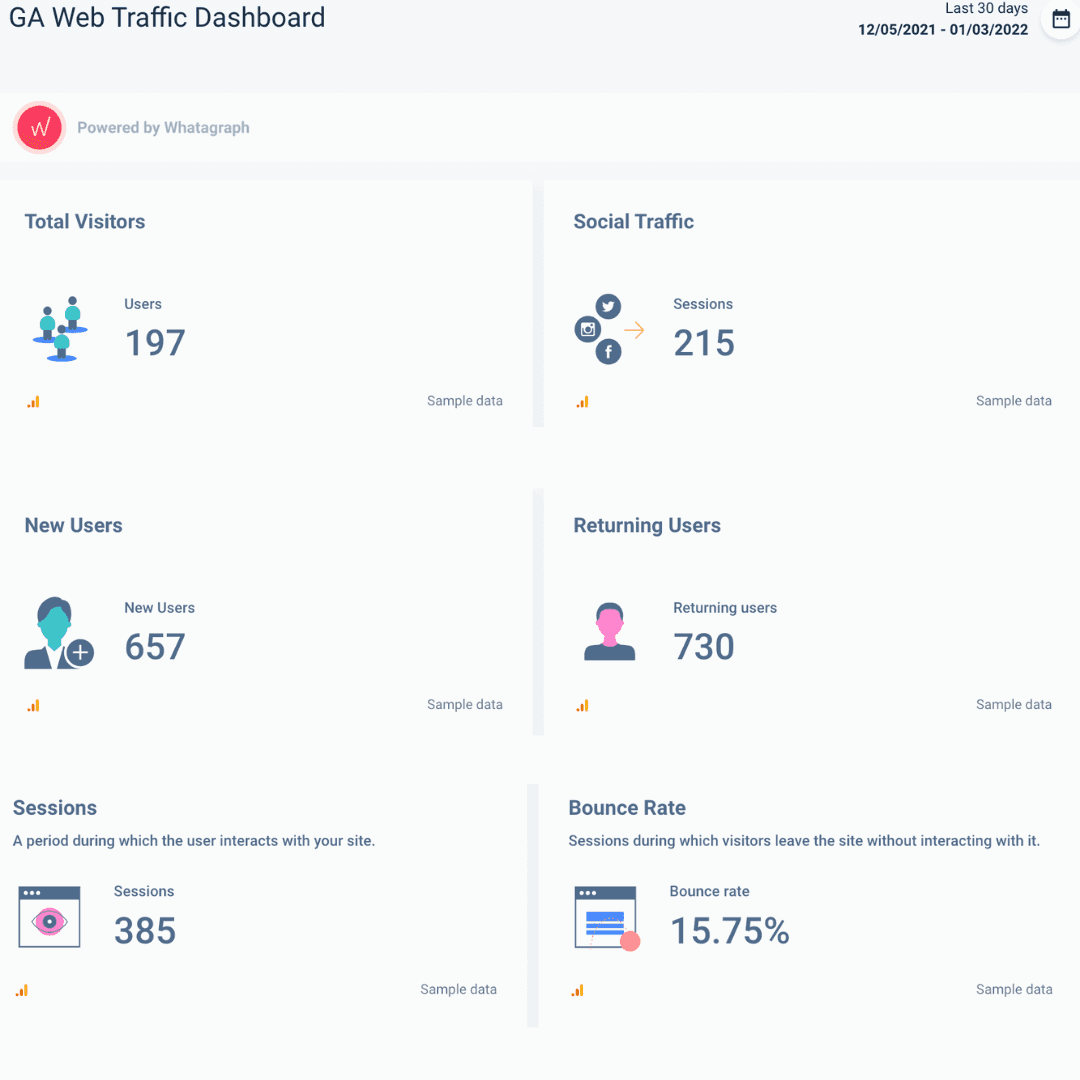The image size is (1080, 1080).
Task: Click the Social Traffic widget heading
Action: pos(633,221)
